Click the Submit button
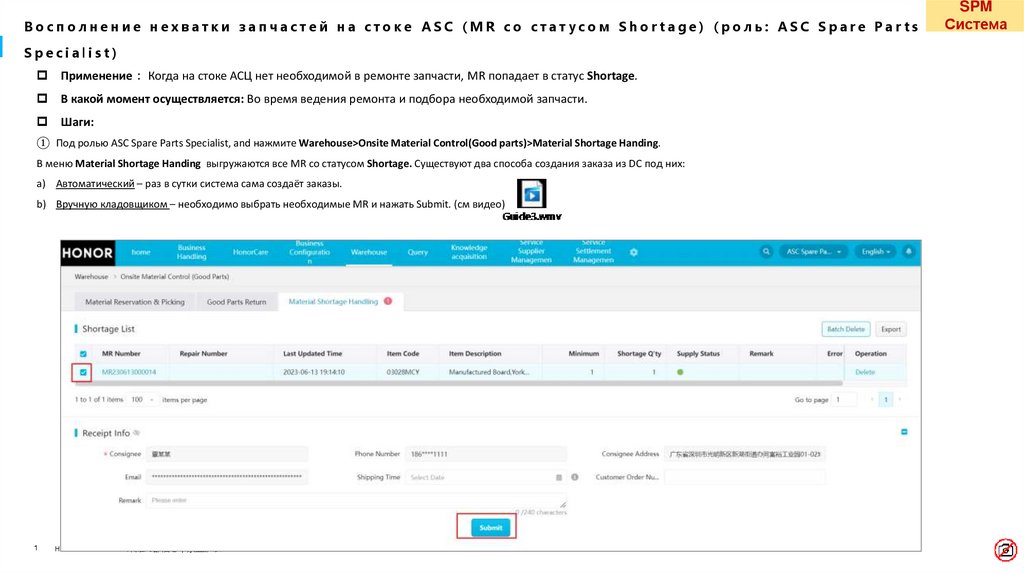Screen dimensions: 1024x574 (490, 528)
